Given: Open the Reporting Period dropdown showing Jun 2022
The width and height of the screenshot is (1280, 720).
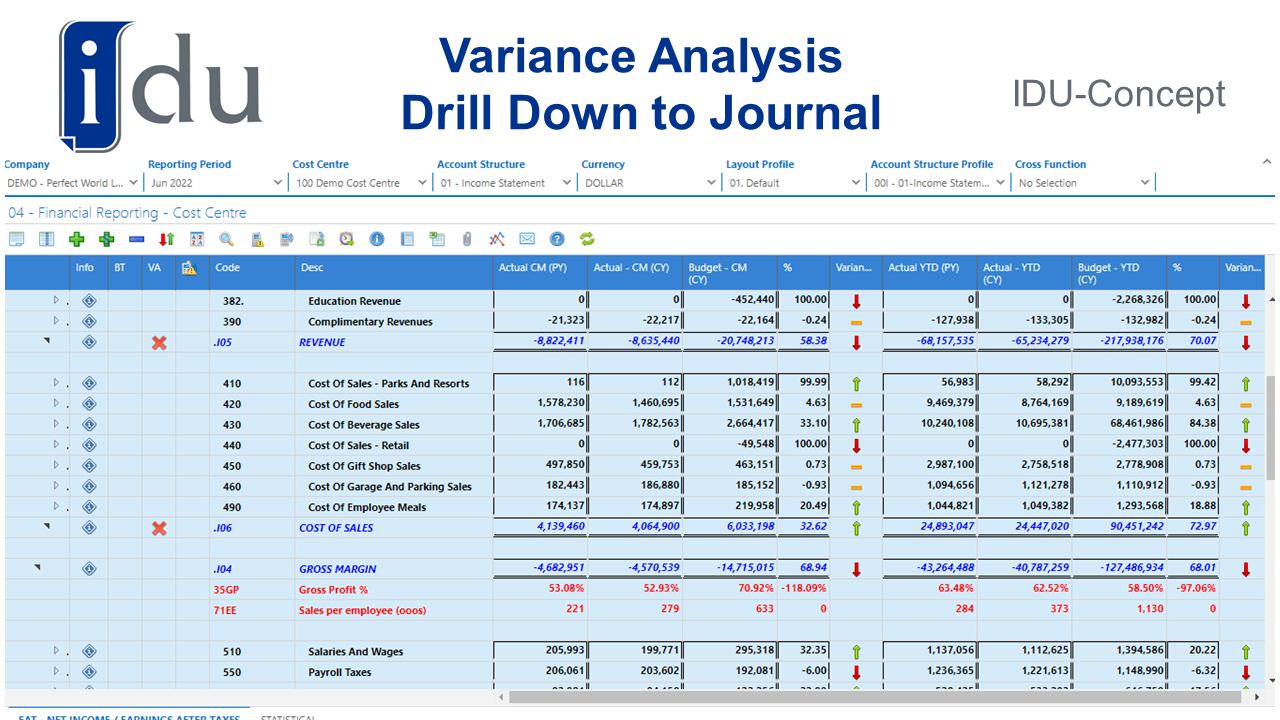Looking at the screenshot, I should pyautogui.click(x=279, y=184).
